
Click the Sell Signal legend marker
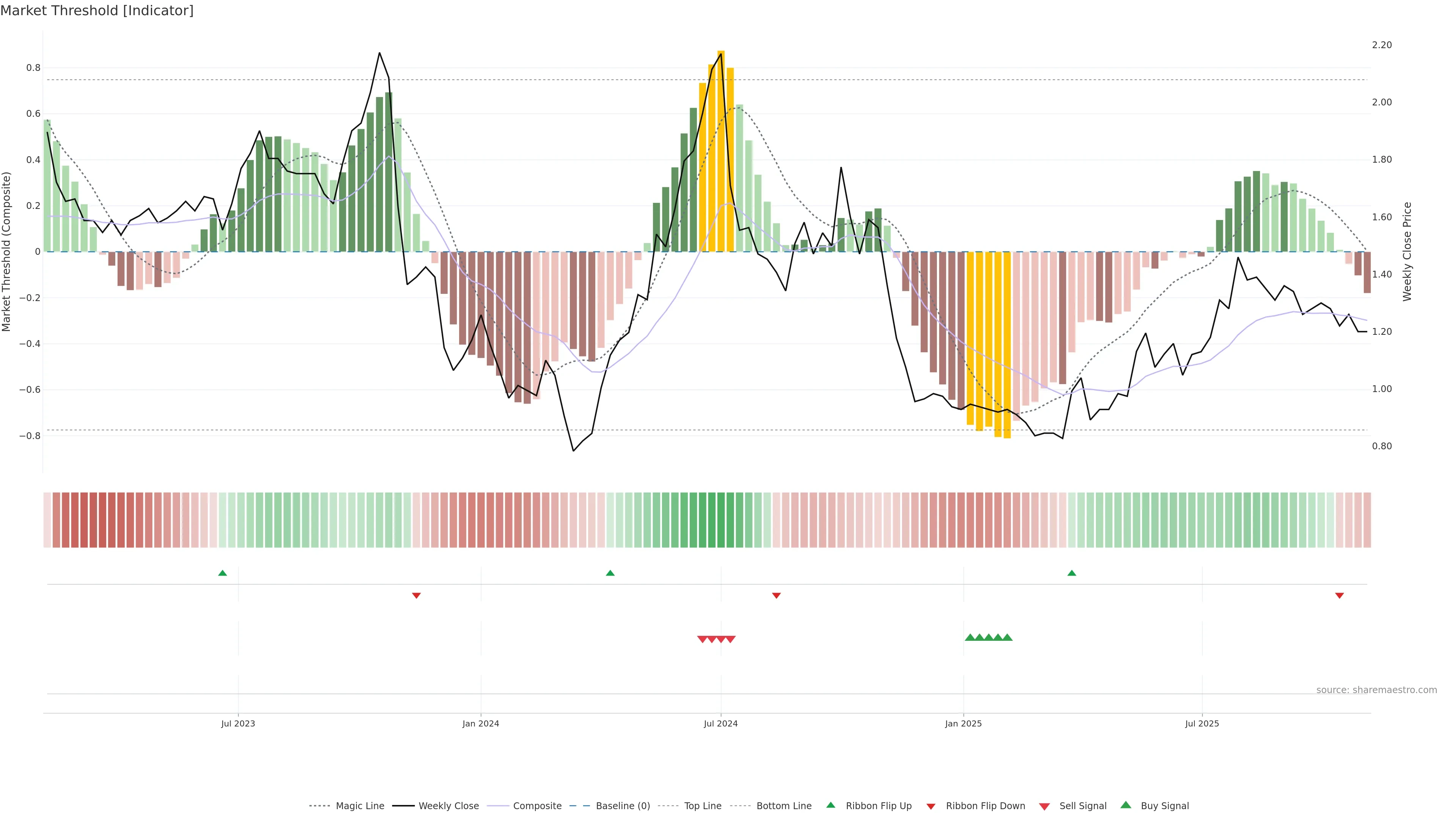coord(1044,806)
